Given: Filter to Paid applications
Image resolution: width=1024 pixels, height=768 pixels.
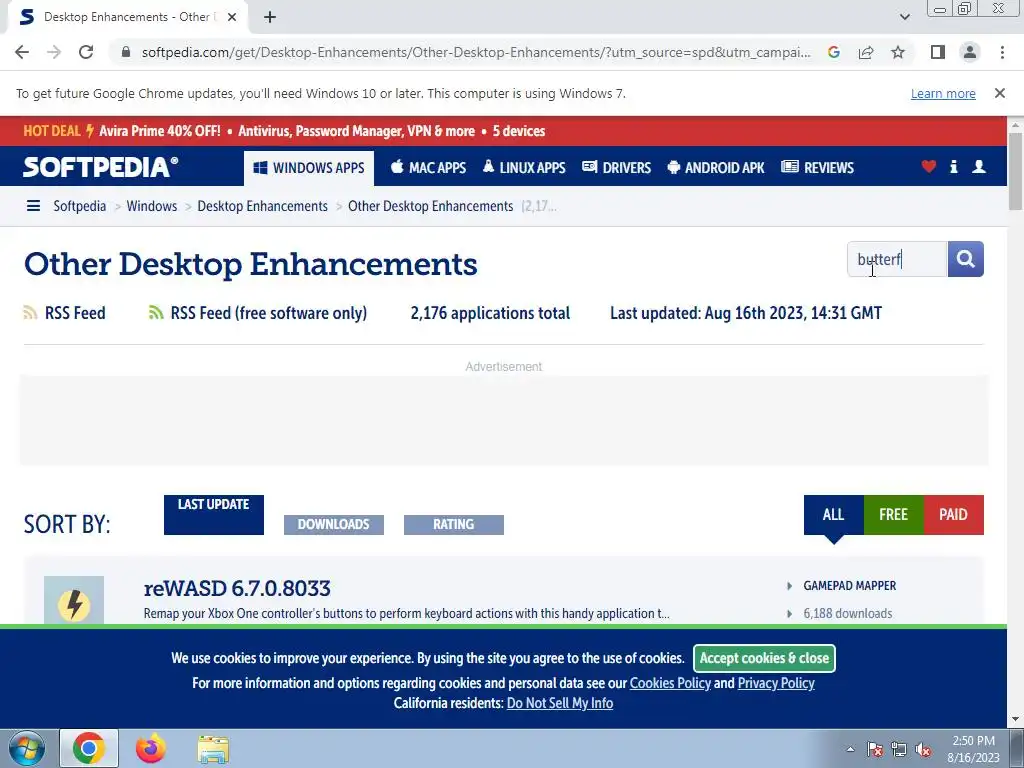Looking at the screenshot, I should point(953,515).
